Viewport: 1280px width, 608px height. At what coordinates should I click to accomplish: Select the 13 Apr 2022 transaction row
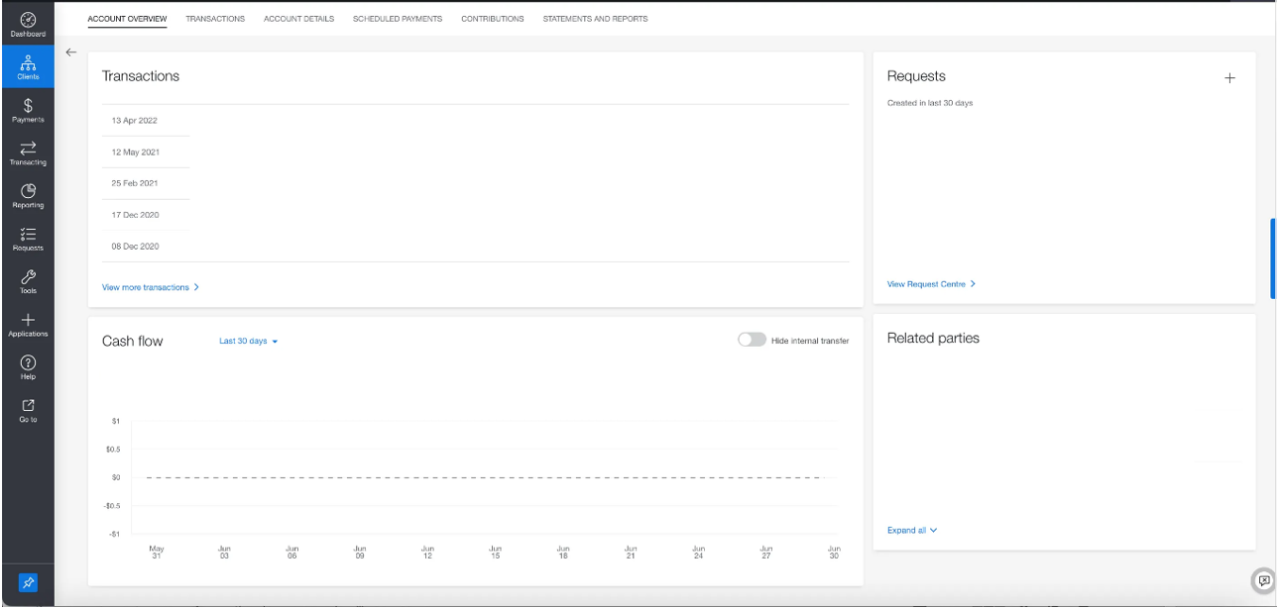tap(476, 120)
